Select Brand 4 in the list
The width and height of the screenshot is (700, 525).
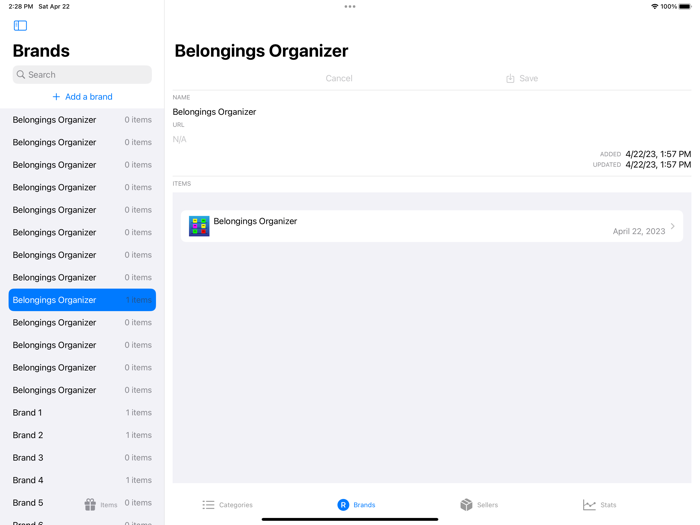click(x=82, y=480)
